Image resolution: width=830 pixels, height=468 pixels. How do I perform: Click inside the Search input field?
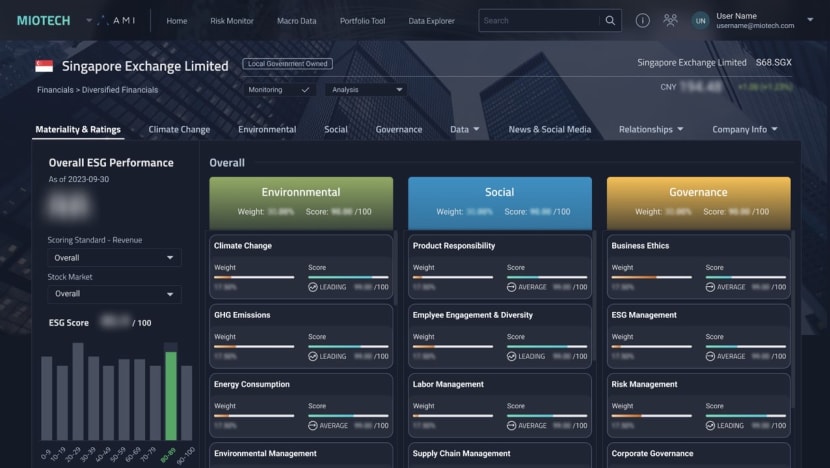(x=540, y=21)
